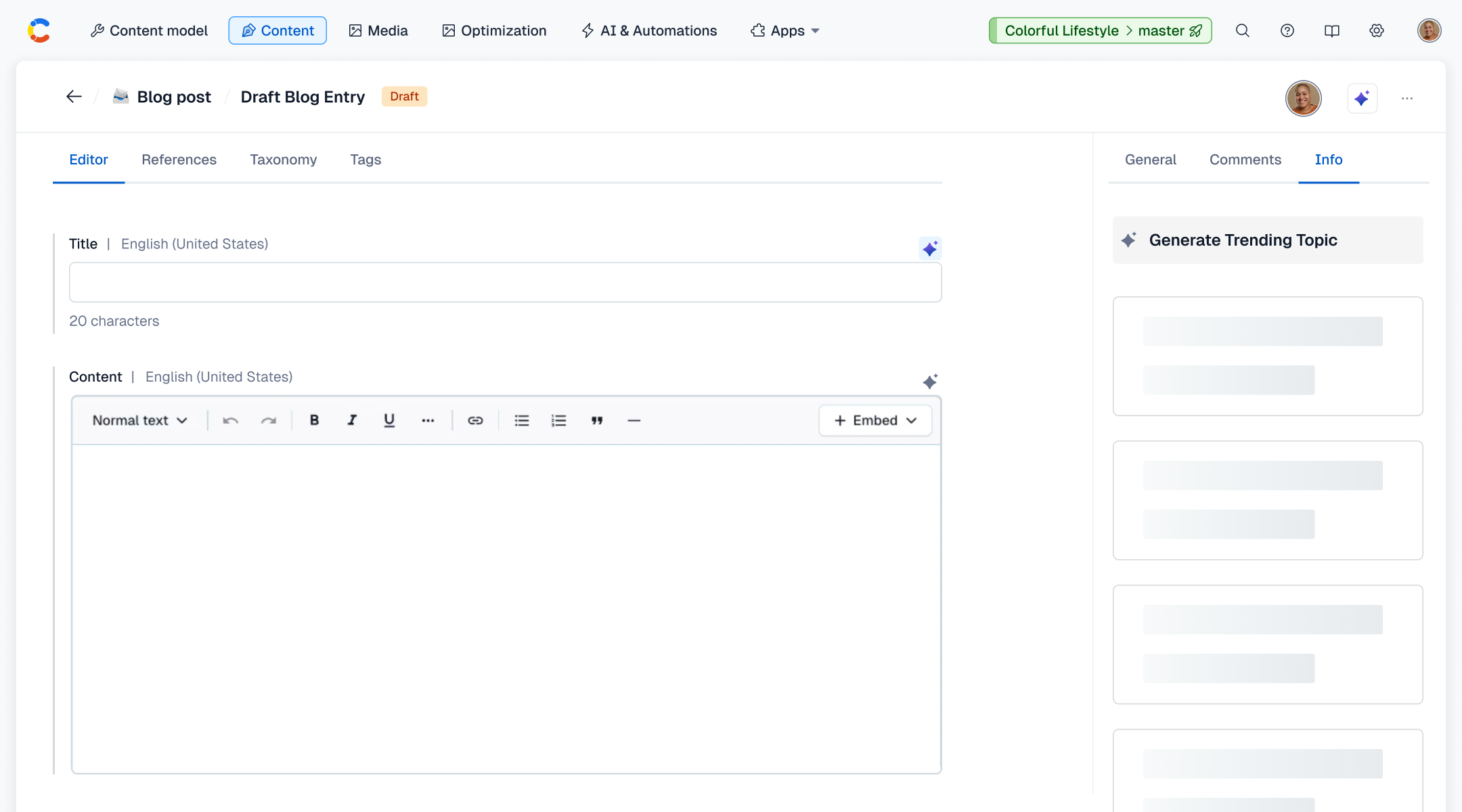Insert a hyperlink using link icon
This screenshot has width=1462, height=812.
[x=475, y=420]
